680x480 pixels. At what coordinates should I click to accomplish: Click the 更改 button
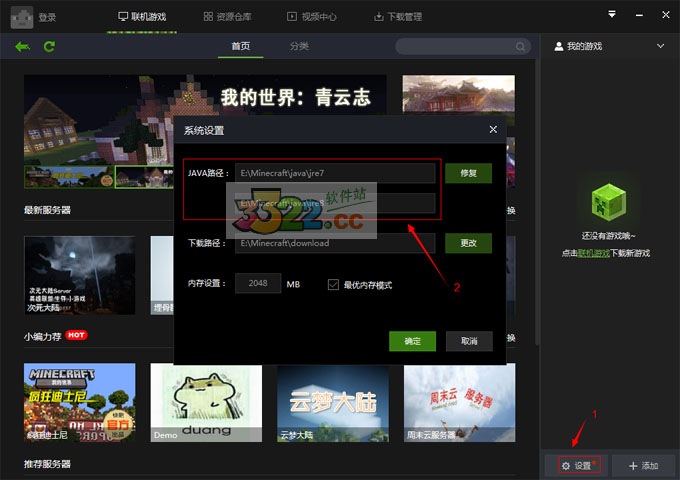468,243
